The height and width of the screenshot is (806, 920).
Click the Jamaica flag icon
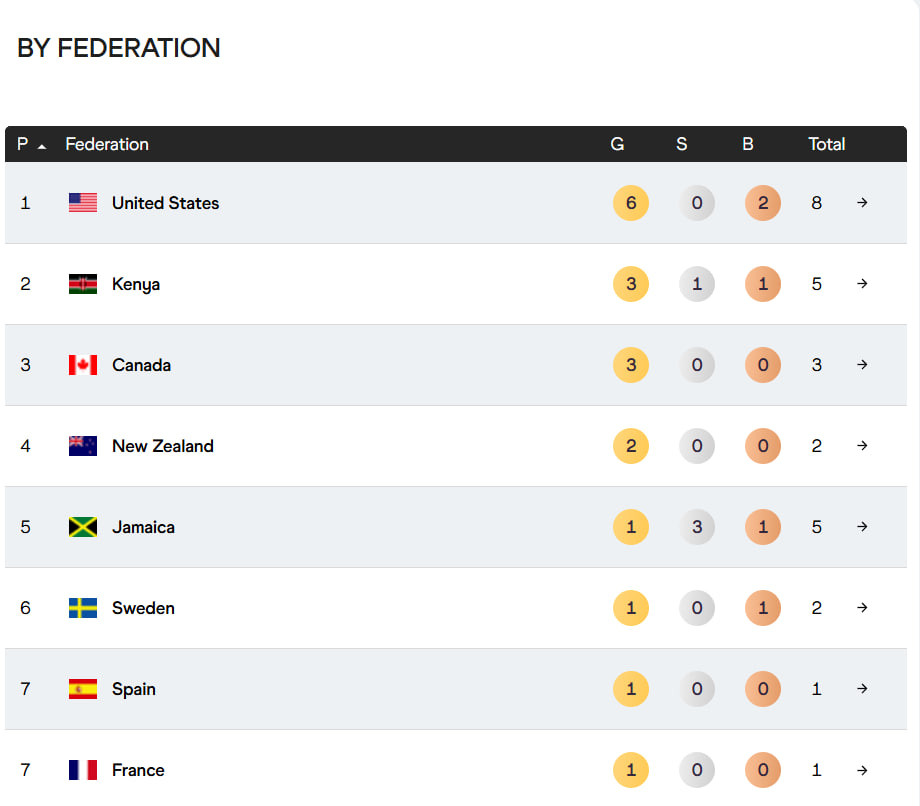pyautogui.click(x=83, y=527)
